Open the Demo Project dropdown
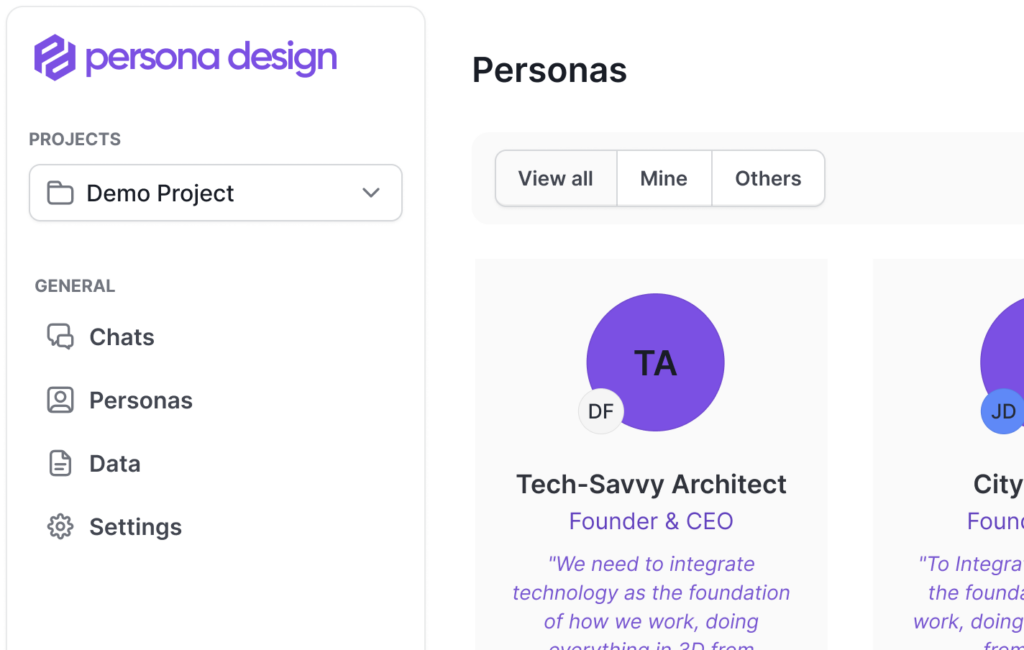 215,193
